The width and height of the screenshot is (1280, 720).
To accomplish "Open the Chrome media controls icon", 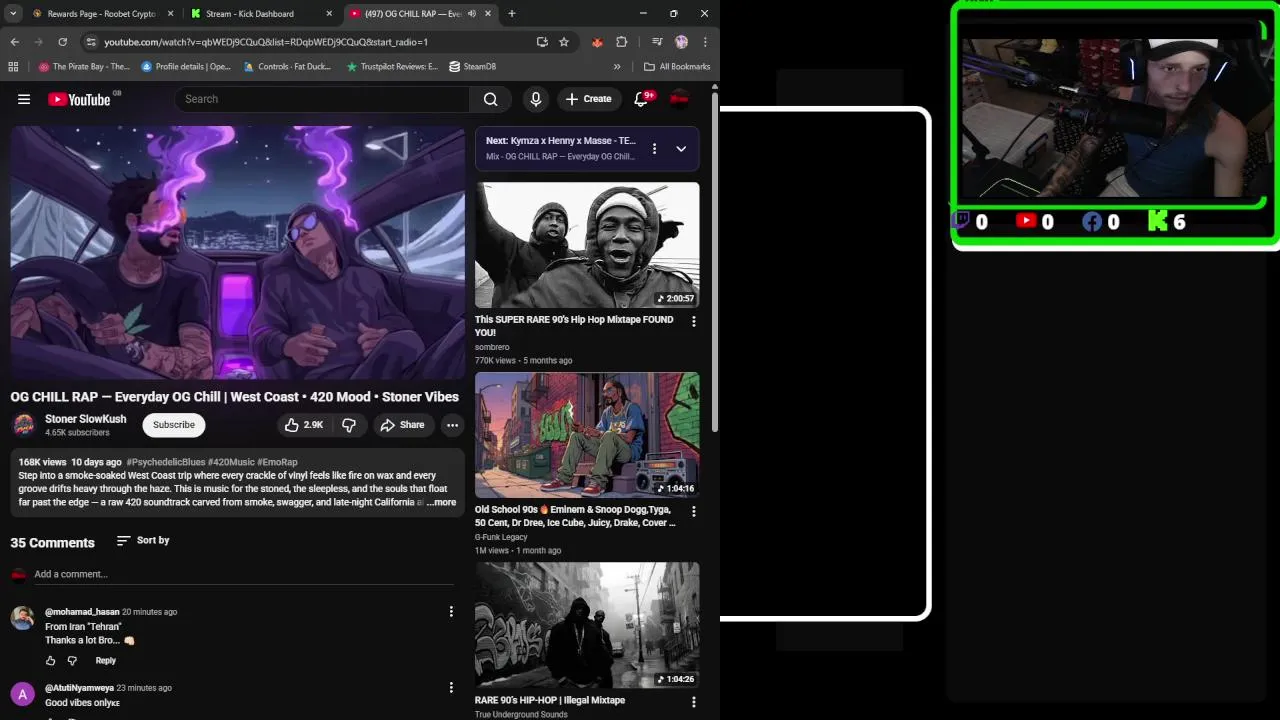I will coord(657,42).
